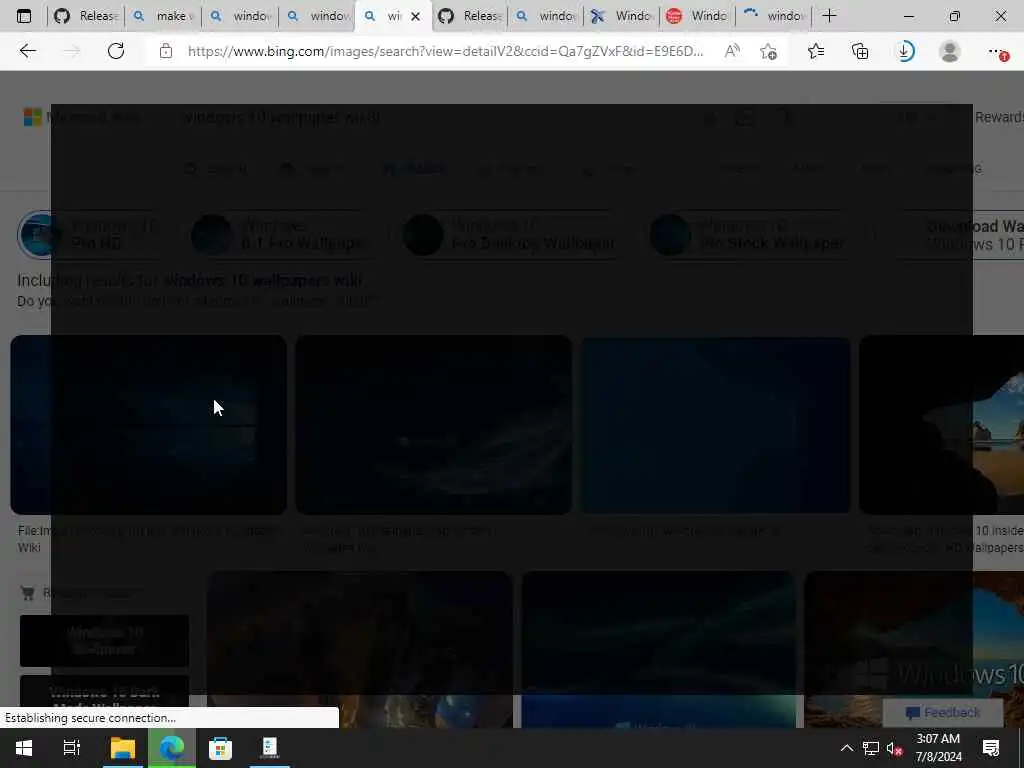Viewport: 1024px width, 768px height.
Task: Open the clock showing 3:07 AM
Action: pos(938,748)
